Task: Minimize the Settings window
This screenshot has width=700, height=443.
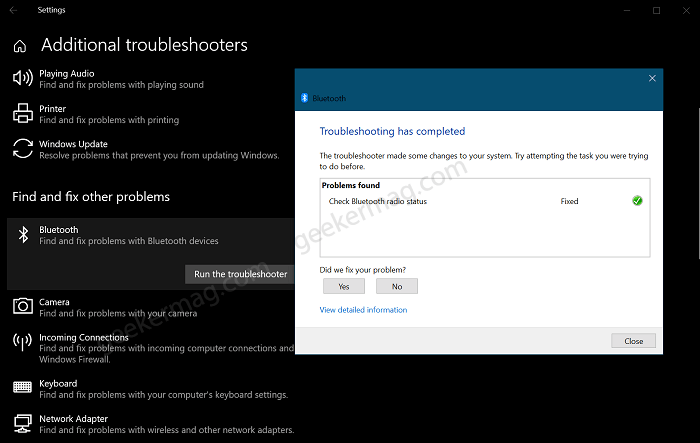Action: click(627, 10)
